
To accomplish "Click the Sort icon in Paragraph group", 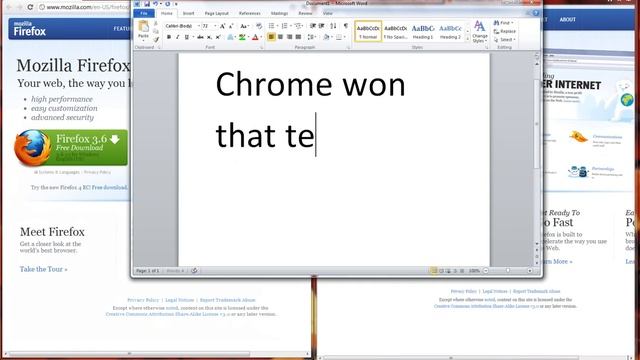I will [333, 26].
